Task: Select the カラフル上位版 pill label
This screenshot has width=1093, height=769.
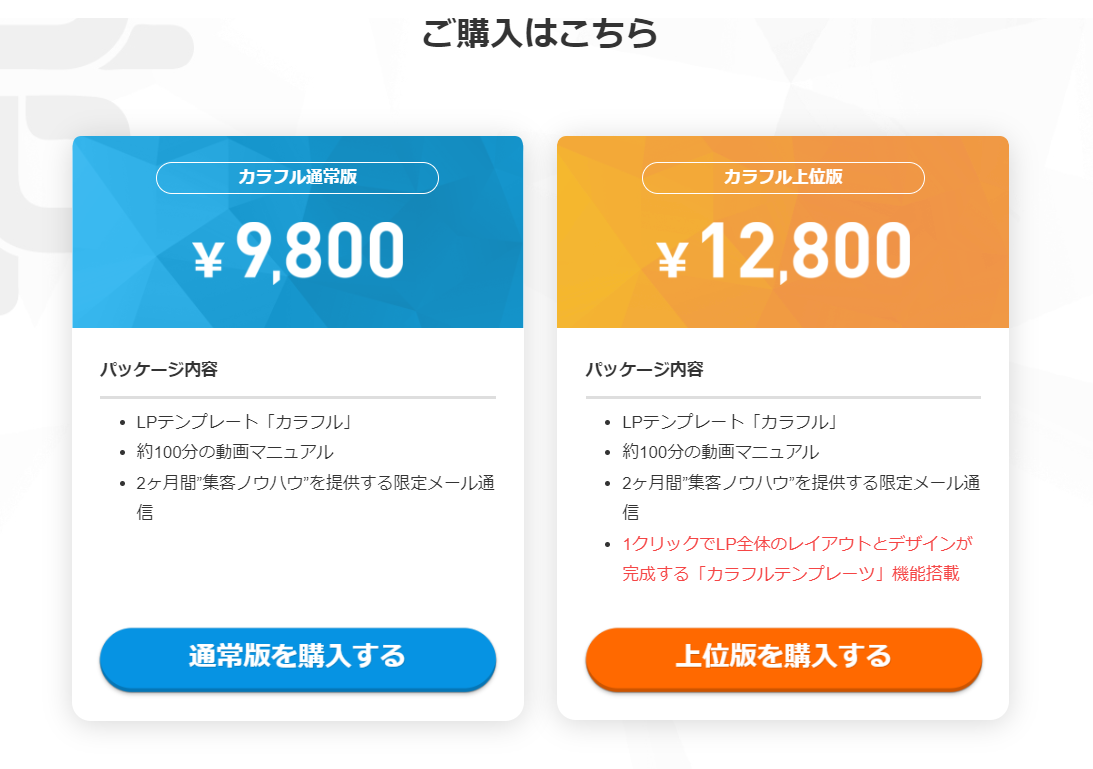Action: coord(784,177)
